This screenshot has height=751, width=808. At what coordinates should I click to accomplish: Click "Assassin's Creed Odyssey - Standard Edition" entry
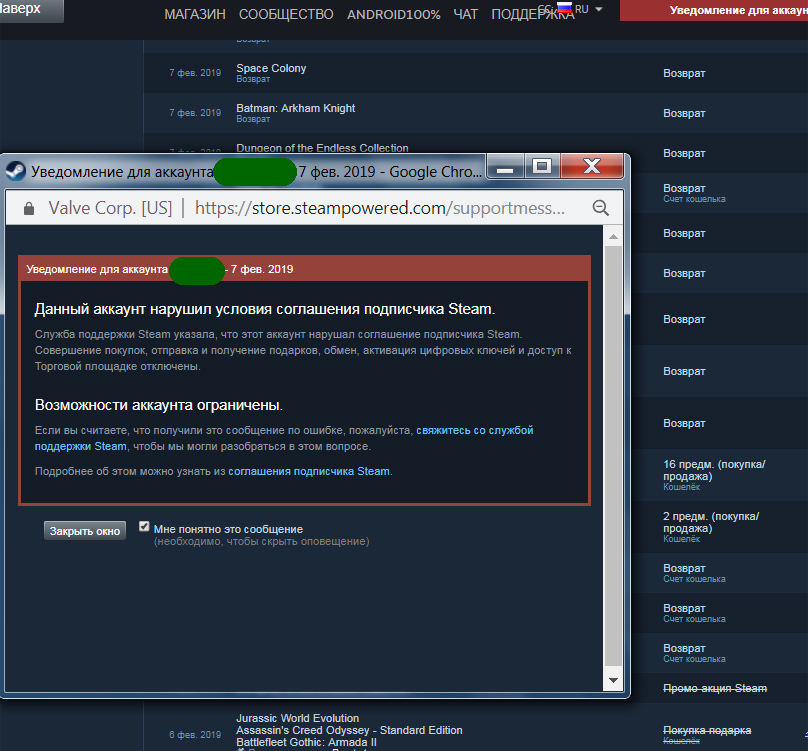coord(349,730)
